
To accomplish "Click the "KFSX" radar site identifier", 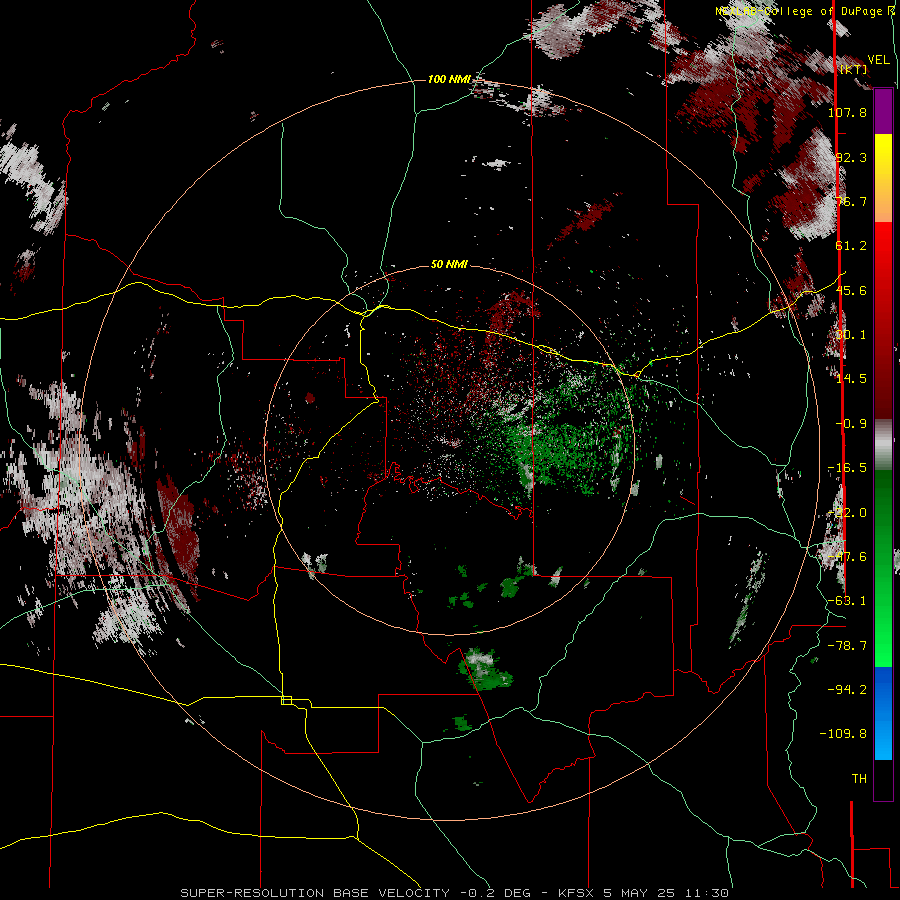I will [x=576, y=893].
